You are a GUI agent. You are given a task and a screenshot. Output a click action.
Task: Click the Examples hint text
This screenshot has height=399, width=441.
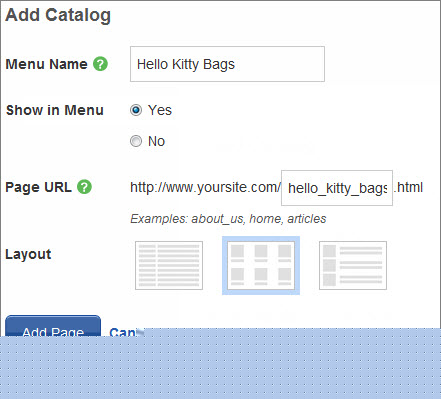(228, 219)
